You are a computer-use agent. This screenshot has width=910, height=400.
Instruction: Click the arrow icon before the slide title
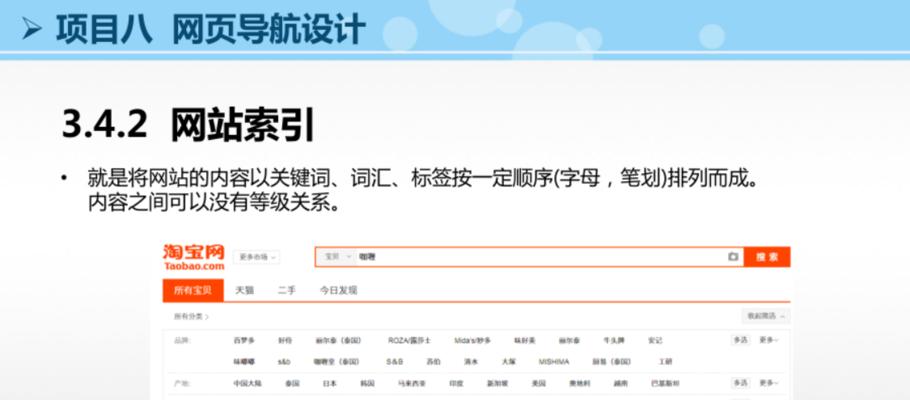(32, 28)
